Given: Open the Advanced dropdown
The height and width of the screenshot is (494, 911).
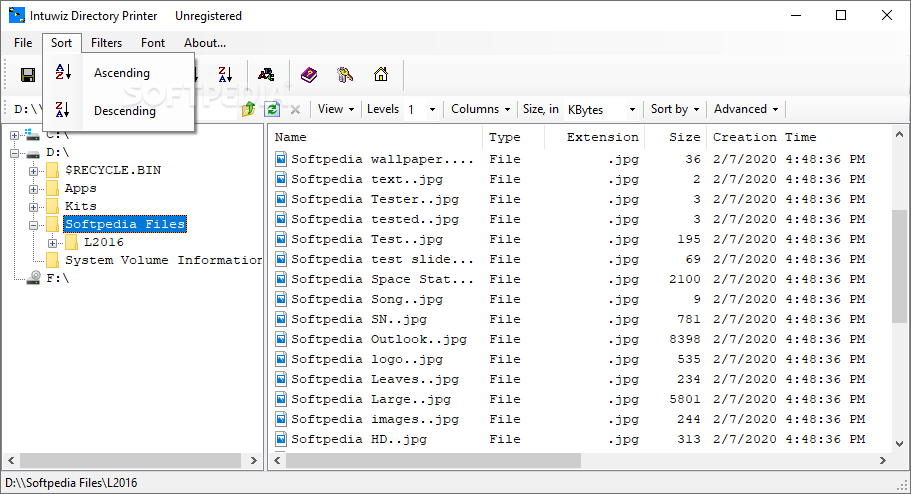Looking at the screenshot, I should coord(746,109).
